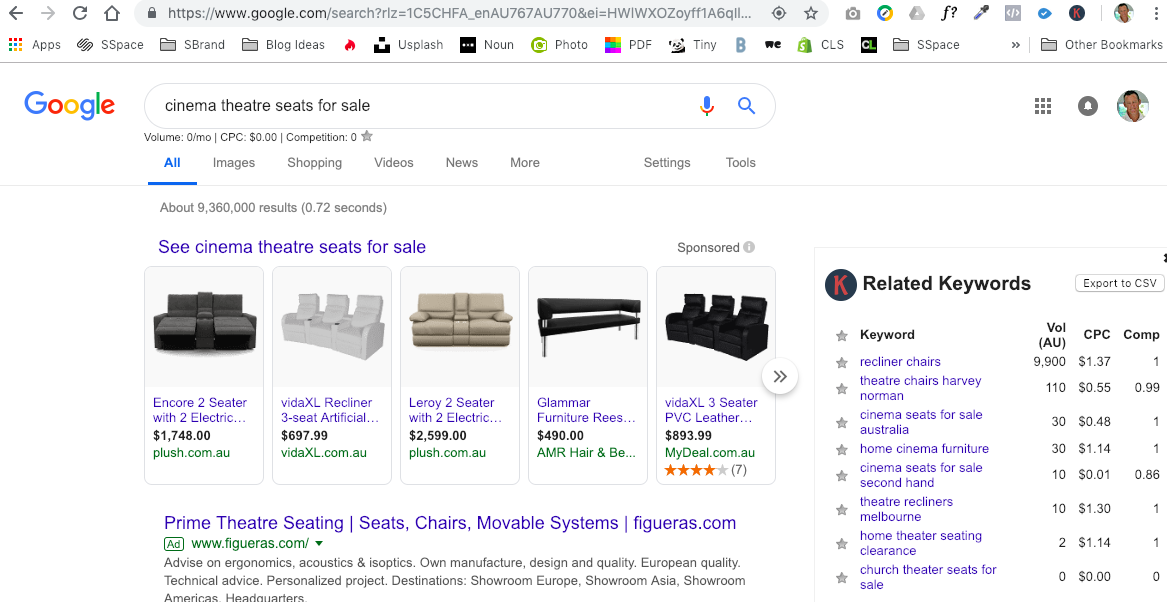Open 'theatre recliners melbourne' keyword link
This screenshot has height=602, width=1167.
click(x=906, y=509)
